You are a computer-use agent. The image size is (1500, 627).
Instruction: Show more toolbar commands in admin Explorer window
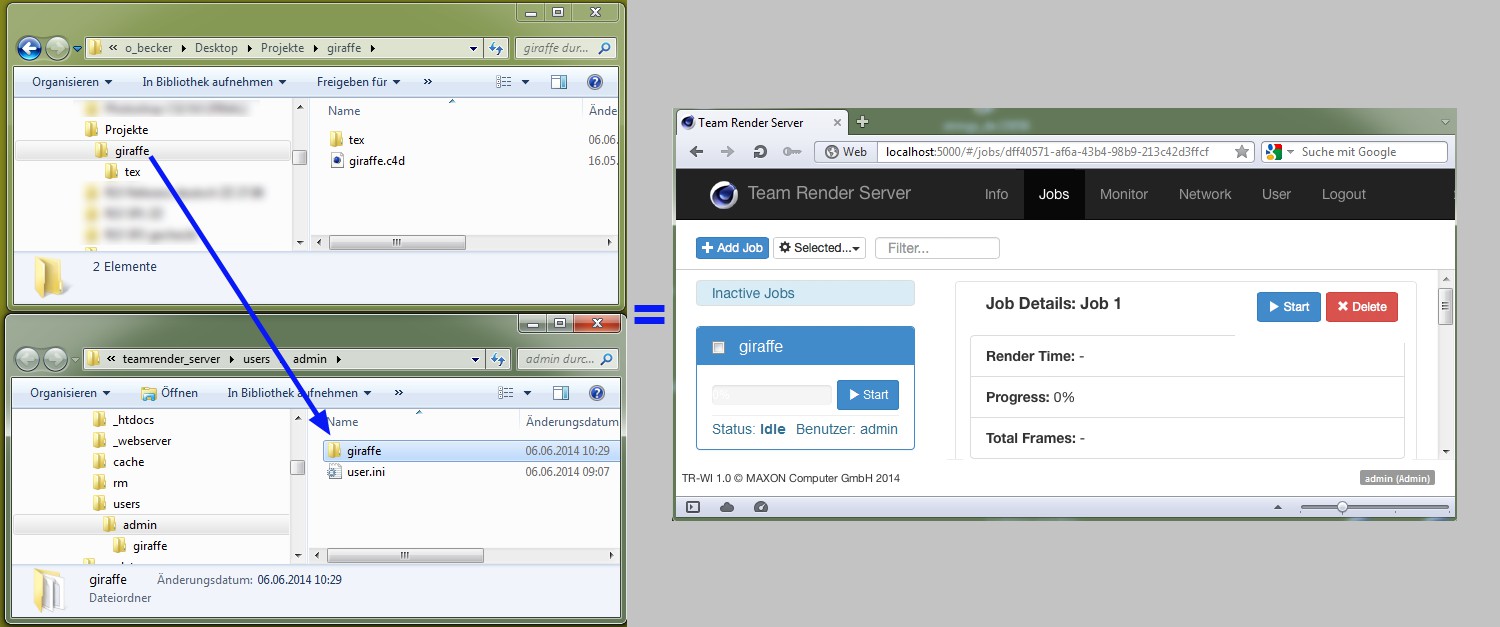coord(399,393)
